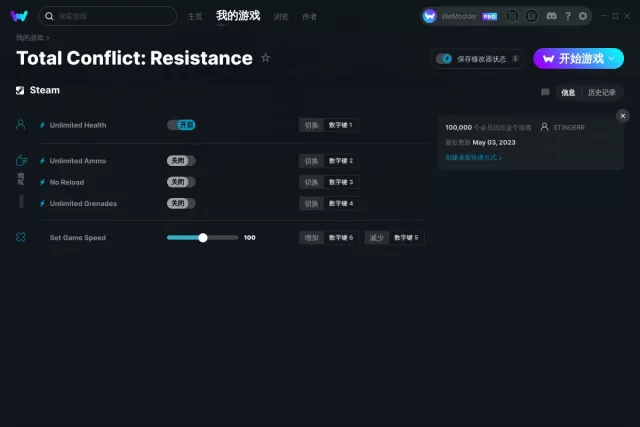The height and width of the screenshot is (427, 640).
Task: Turn on the No Reload toggle
Action: (181, 182)
